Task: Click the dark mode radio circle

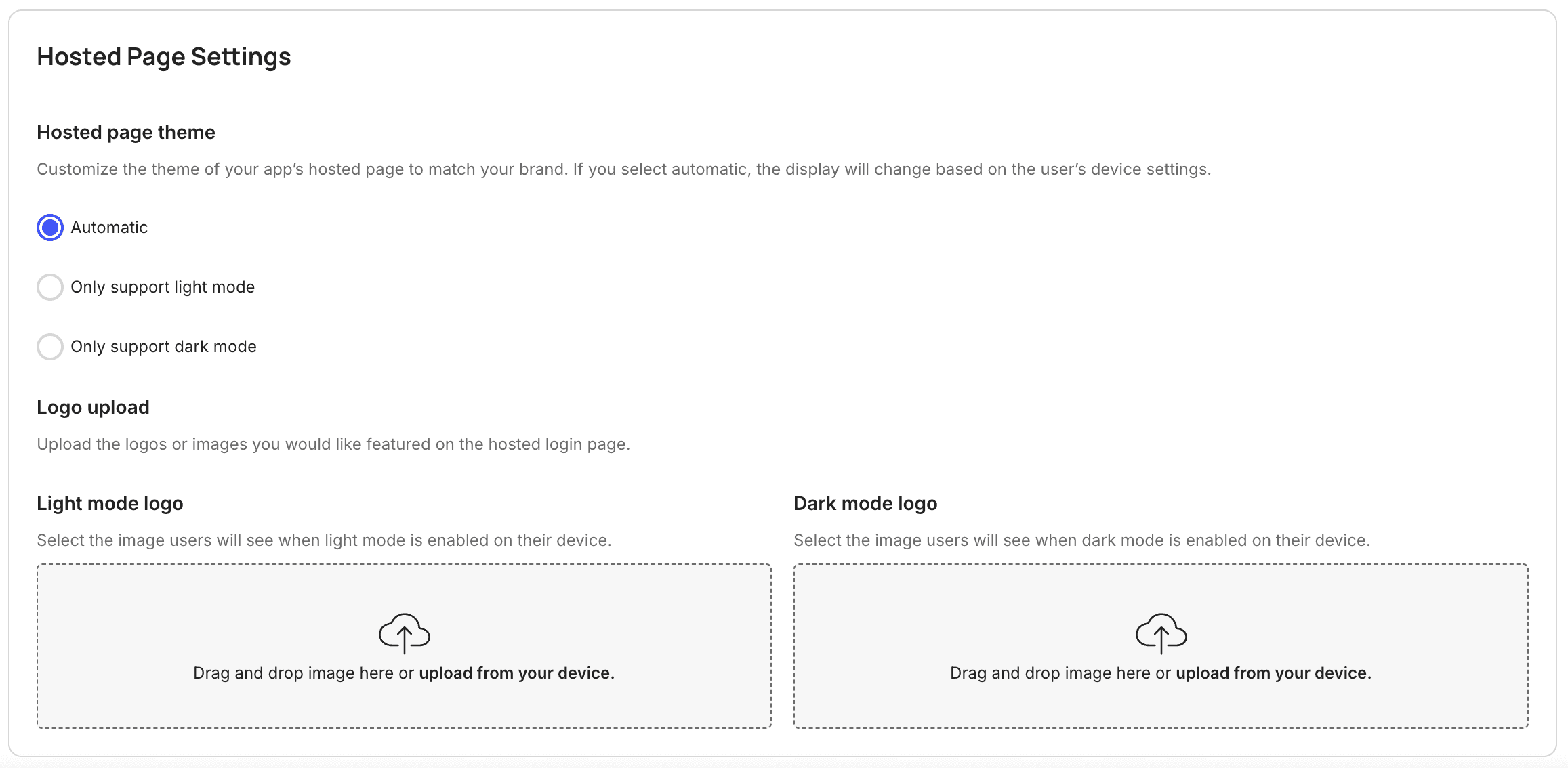Action: pyautogui.click(x=49, y=347)
